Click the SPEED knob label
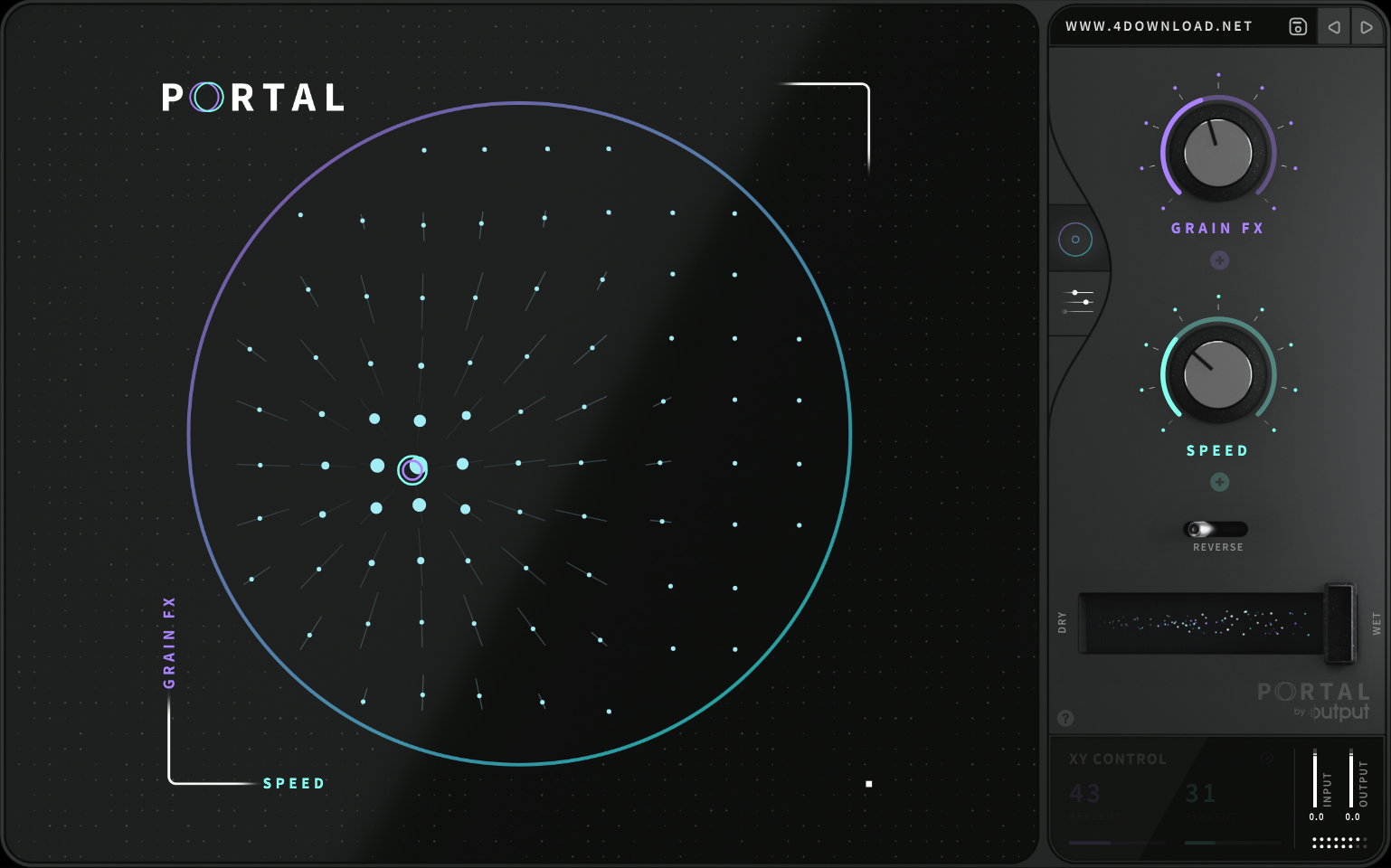This screenshot has height=868, width=1391. (1217, 450)
